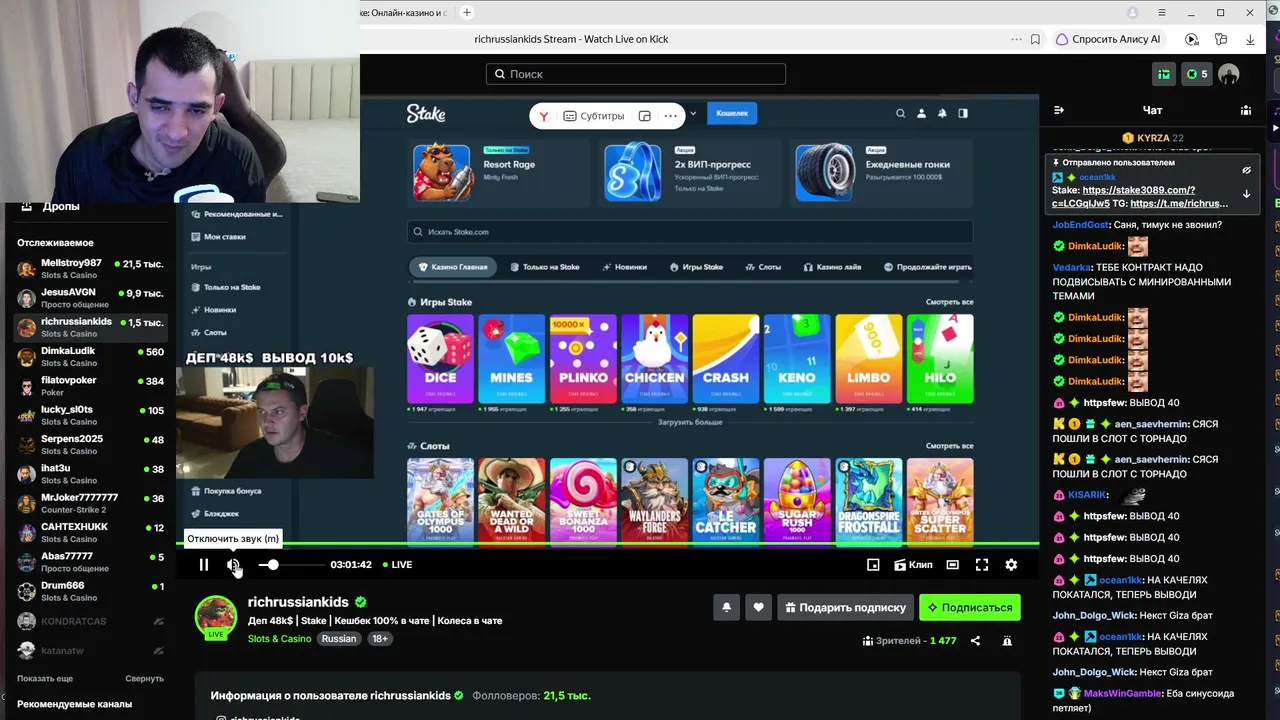This screenshot has width=1280, height=720.
Task: Open the Stake notifications bell
Action: tap(942, 114)
